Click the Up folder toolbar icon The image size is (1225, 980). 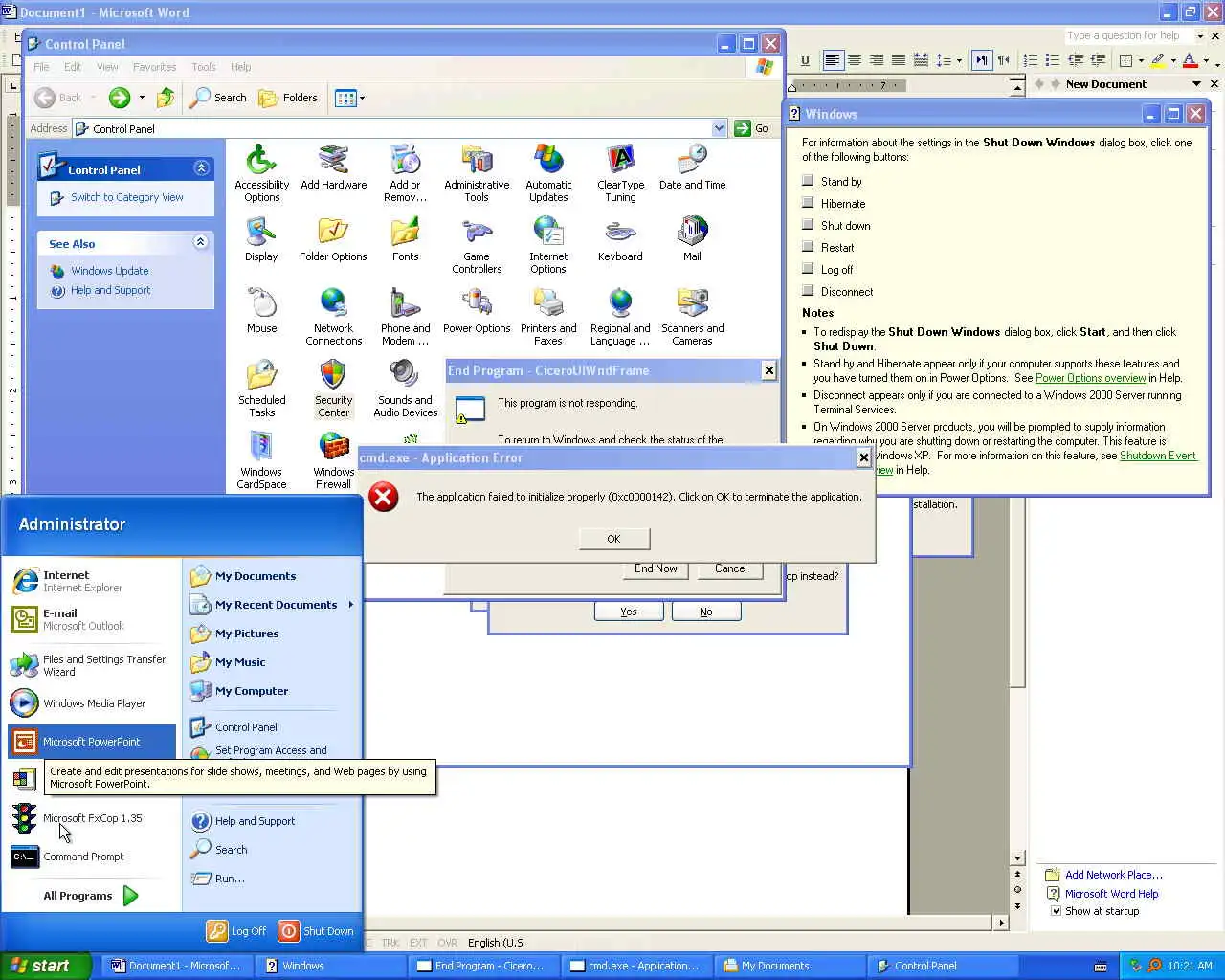pos(166,98)
